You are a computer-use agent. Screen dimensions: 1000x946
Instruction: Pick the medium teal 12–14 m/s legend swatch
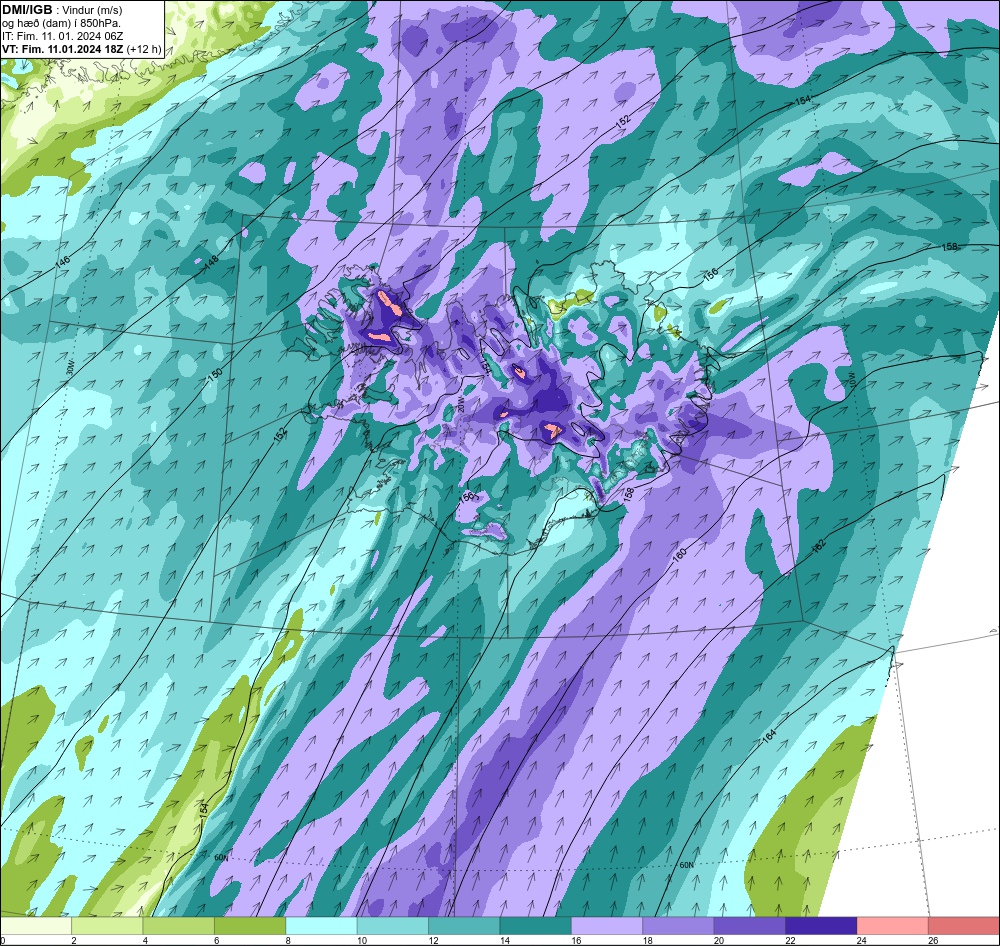coord(464,925)
